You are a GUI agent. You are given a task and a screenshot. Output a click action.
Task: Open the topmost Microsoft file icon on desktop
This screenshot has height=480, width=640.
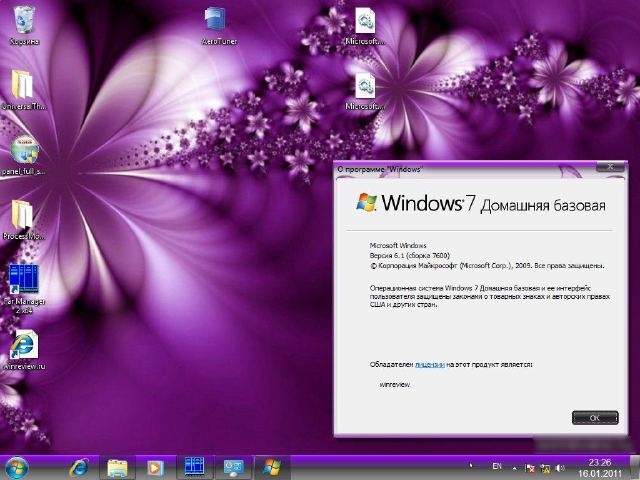pyautogui.click(x=365, y=22)
